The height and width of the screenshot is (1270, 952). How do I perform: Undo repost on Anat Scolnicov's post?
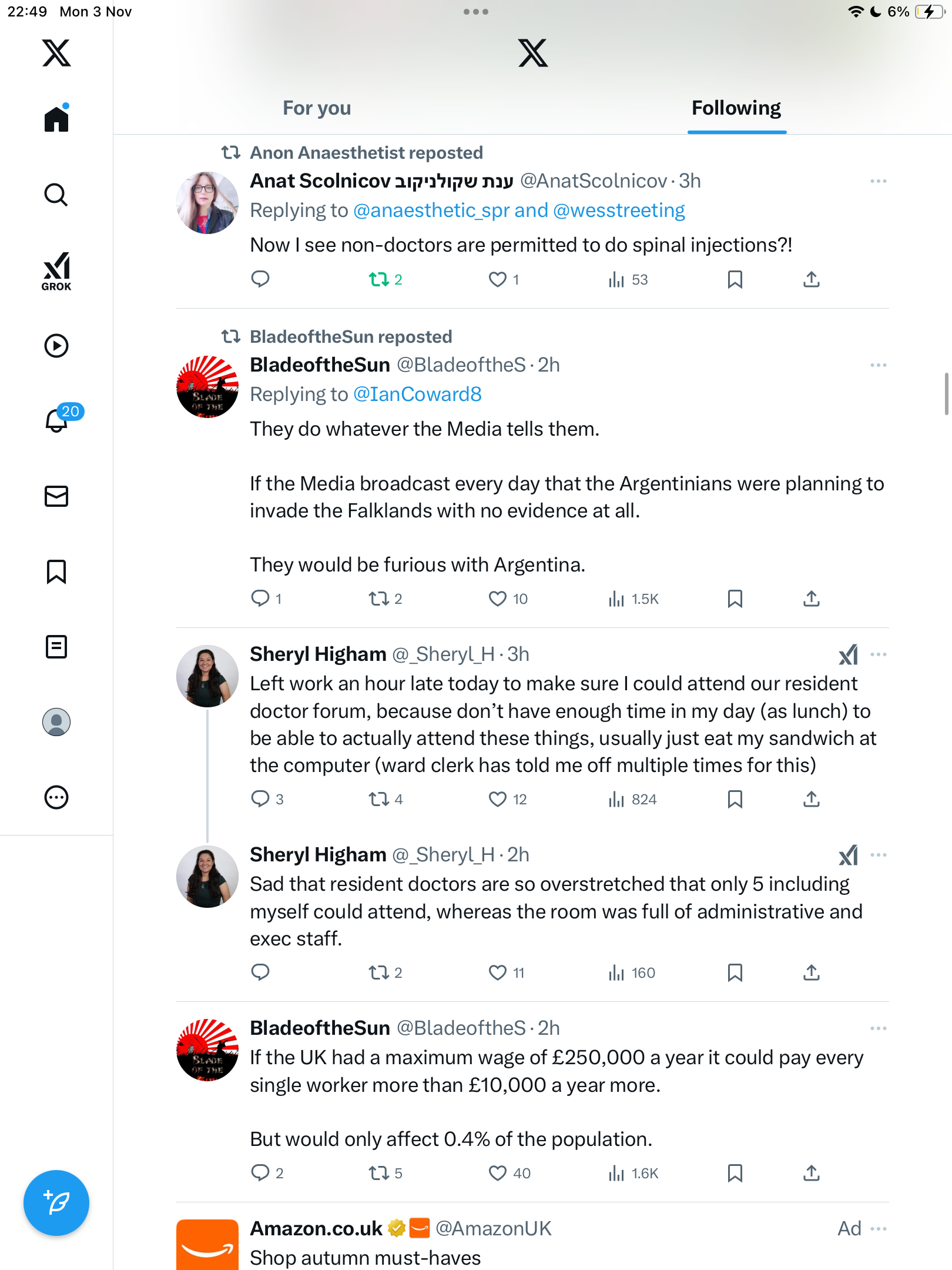coord(379,279)
